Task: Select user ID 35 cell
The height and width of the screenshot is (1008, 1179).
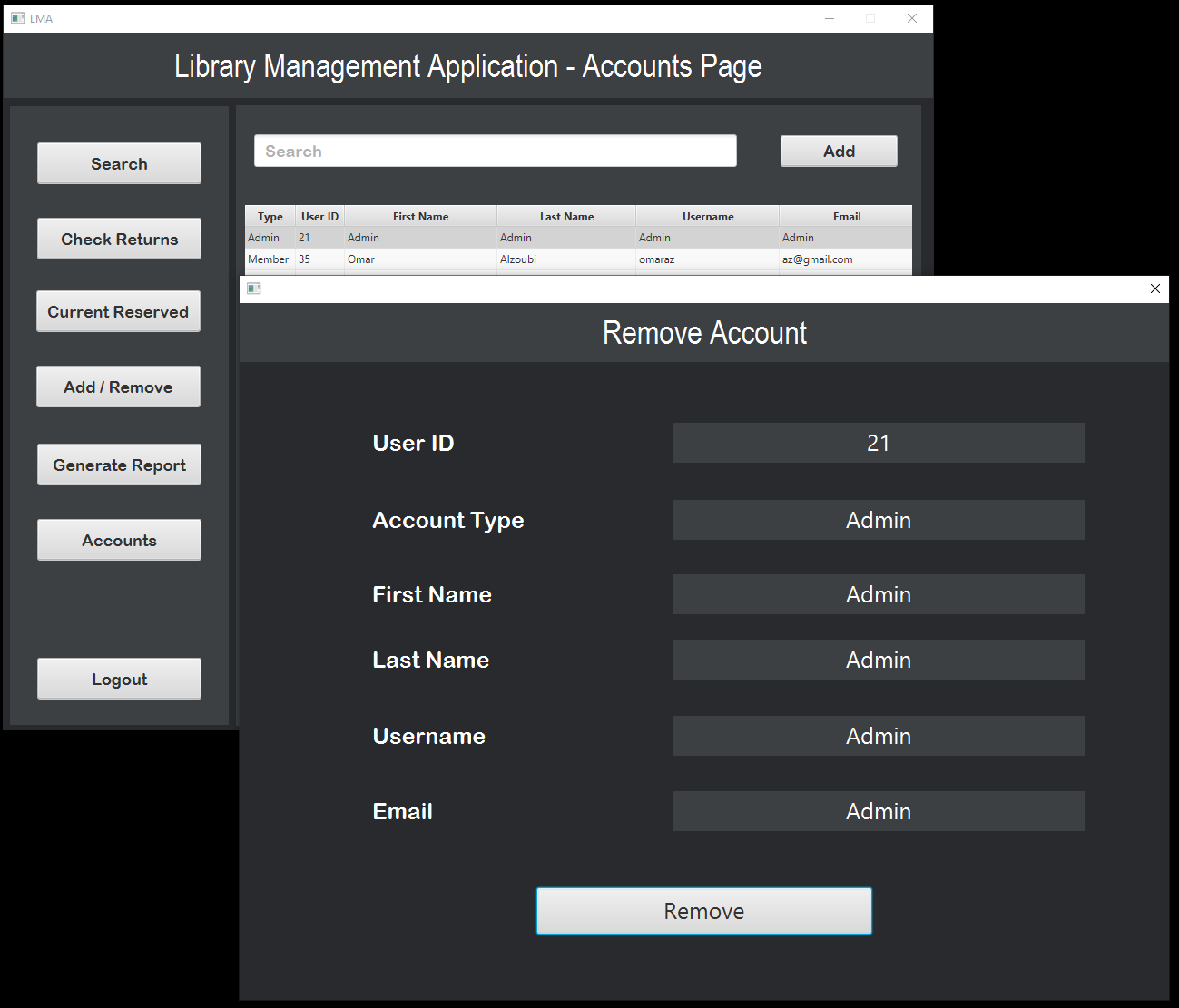Action: tap(319, 259)
